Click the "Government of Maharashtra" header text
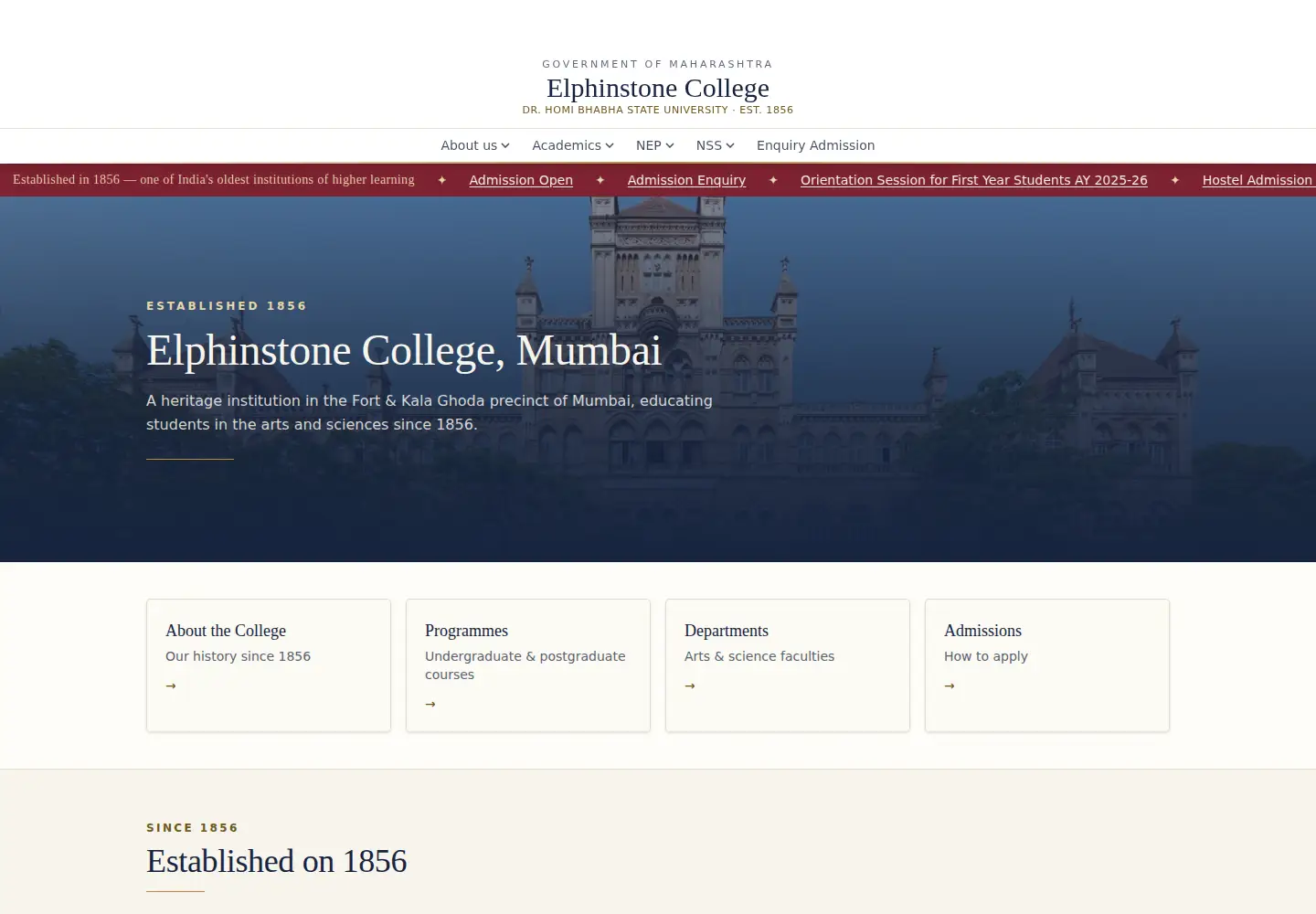This screenshot has width=1316, height=914. click(658, 64)
